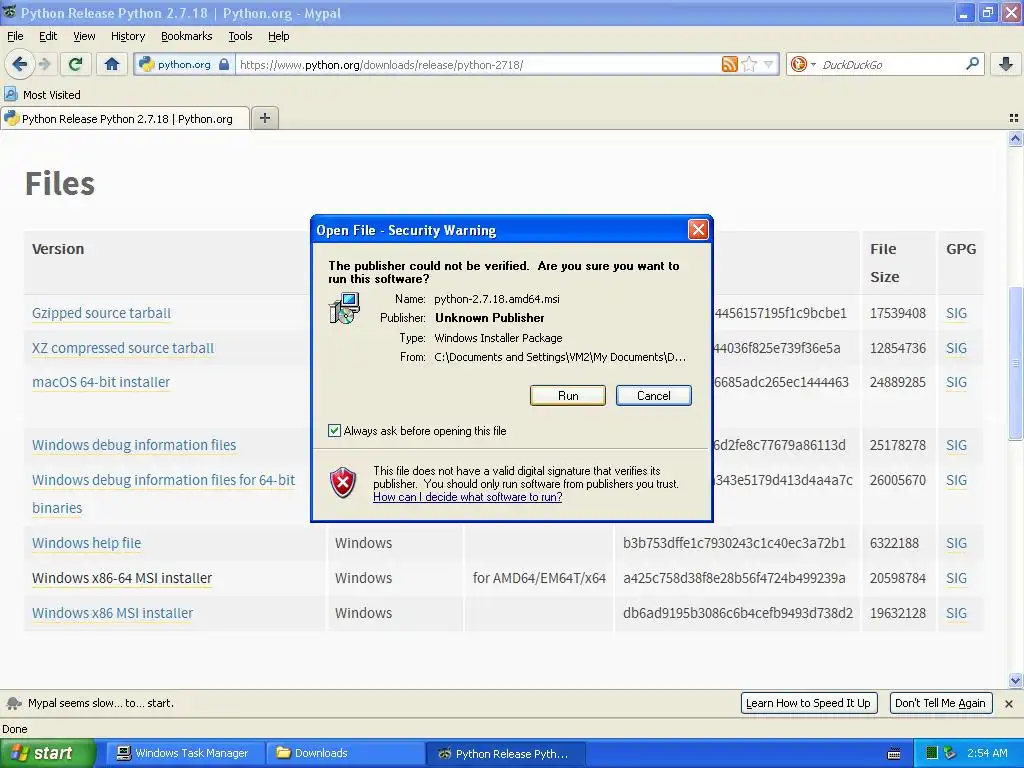Open the File menu
The width and height of the screenshot is (1024, 768).
pos(15,36)
